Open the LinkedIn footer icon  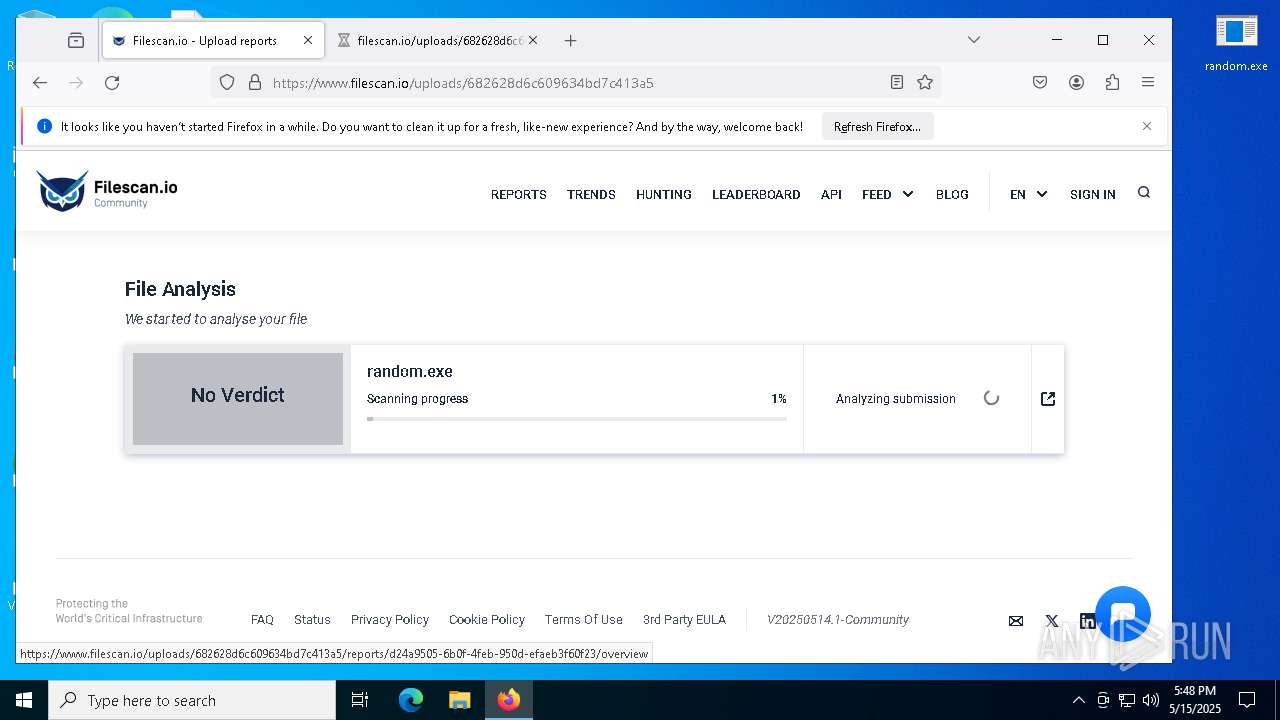(x=1087, y=621)
